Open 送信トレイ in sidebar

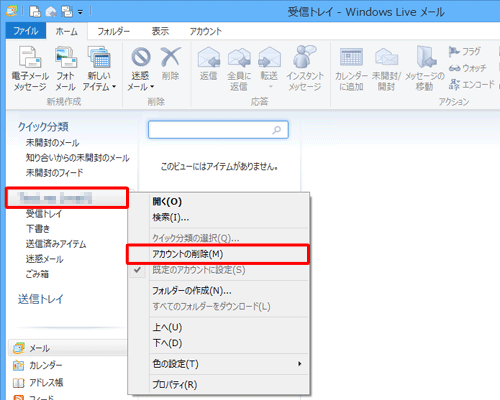[40, 299]
